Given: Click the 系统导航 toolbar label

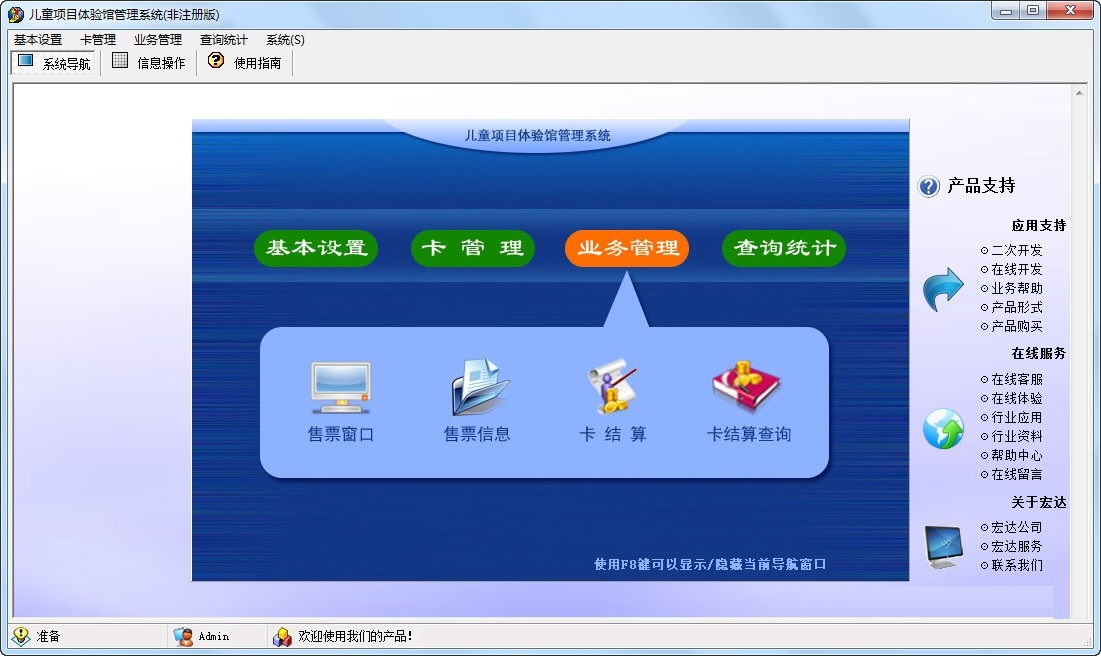Looking at the screenshot, I should pyautogui.click(x=67, y=64).
